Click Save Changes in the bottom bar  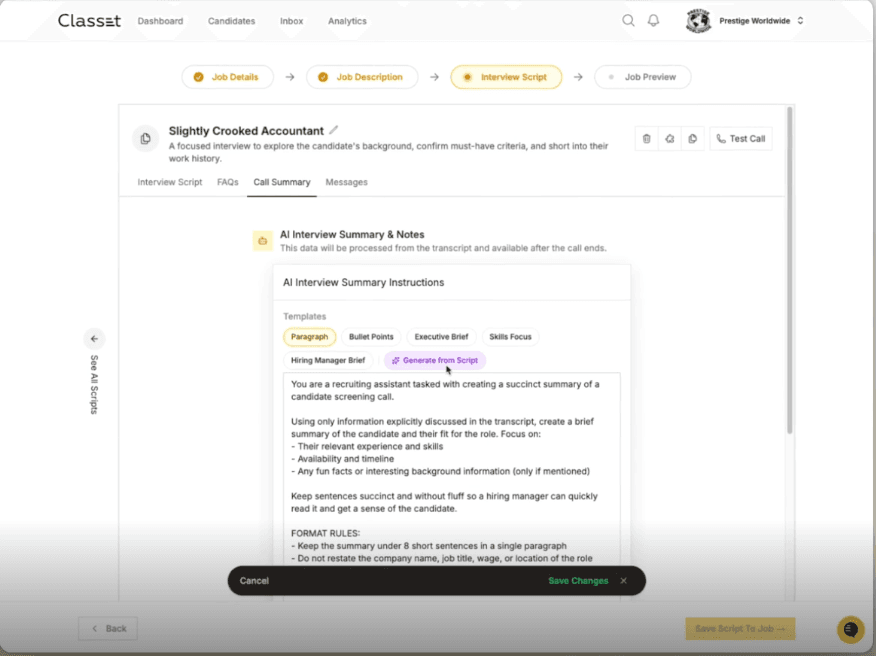[x=578, y=581]
